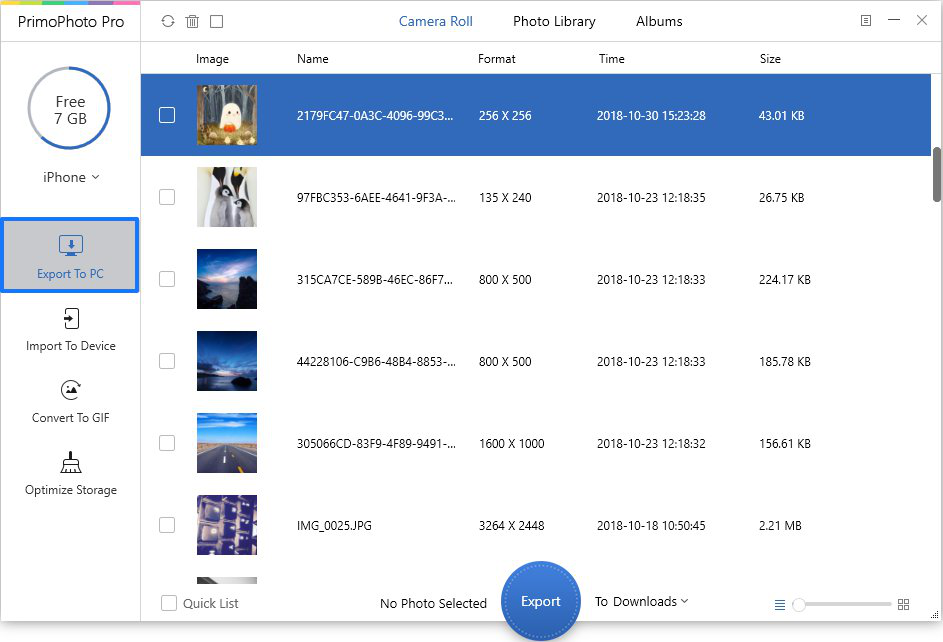Image resolution: width=943 pixels, height=642 pixels.
Task: Click the refresh icon in top toolbar
Action: [167, 21]
